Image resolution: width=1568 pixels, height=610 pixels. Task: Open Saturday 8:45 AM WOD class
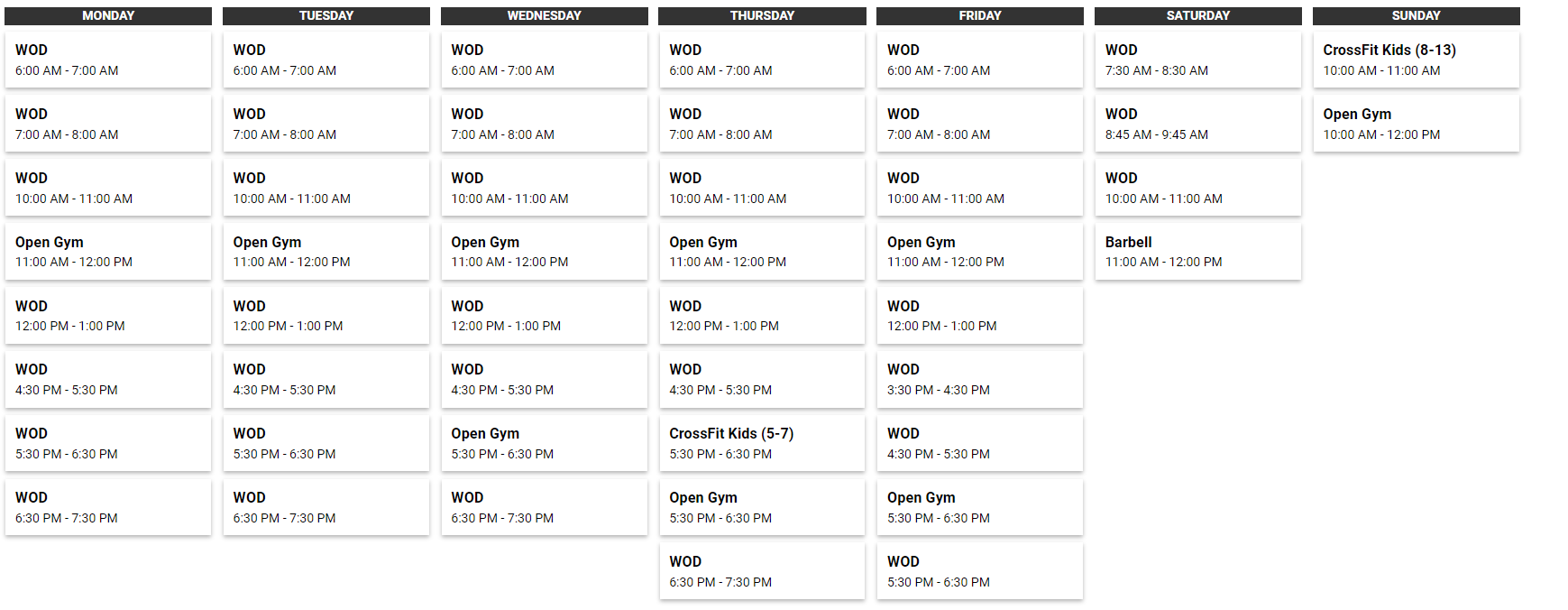coord(1197,124)
